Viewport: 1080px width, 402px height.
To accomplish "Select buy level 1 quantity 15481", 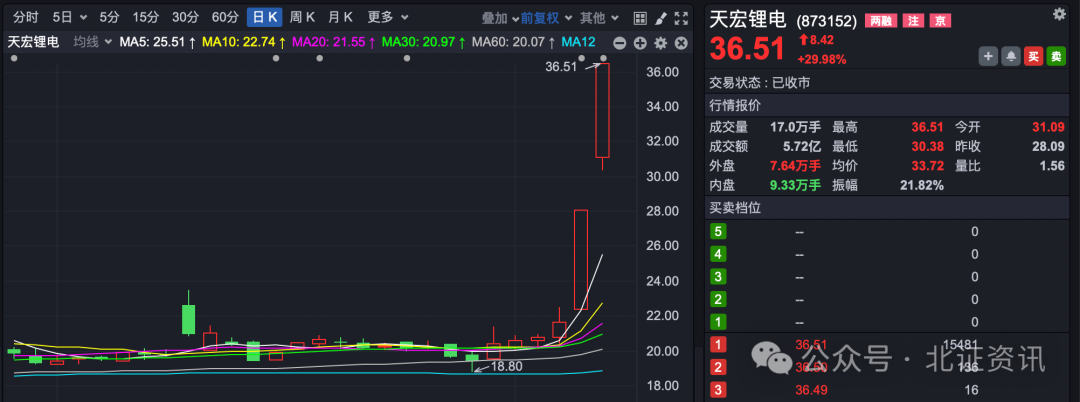I will coord(960,345).
